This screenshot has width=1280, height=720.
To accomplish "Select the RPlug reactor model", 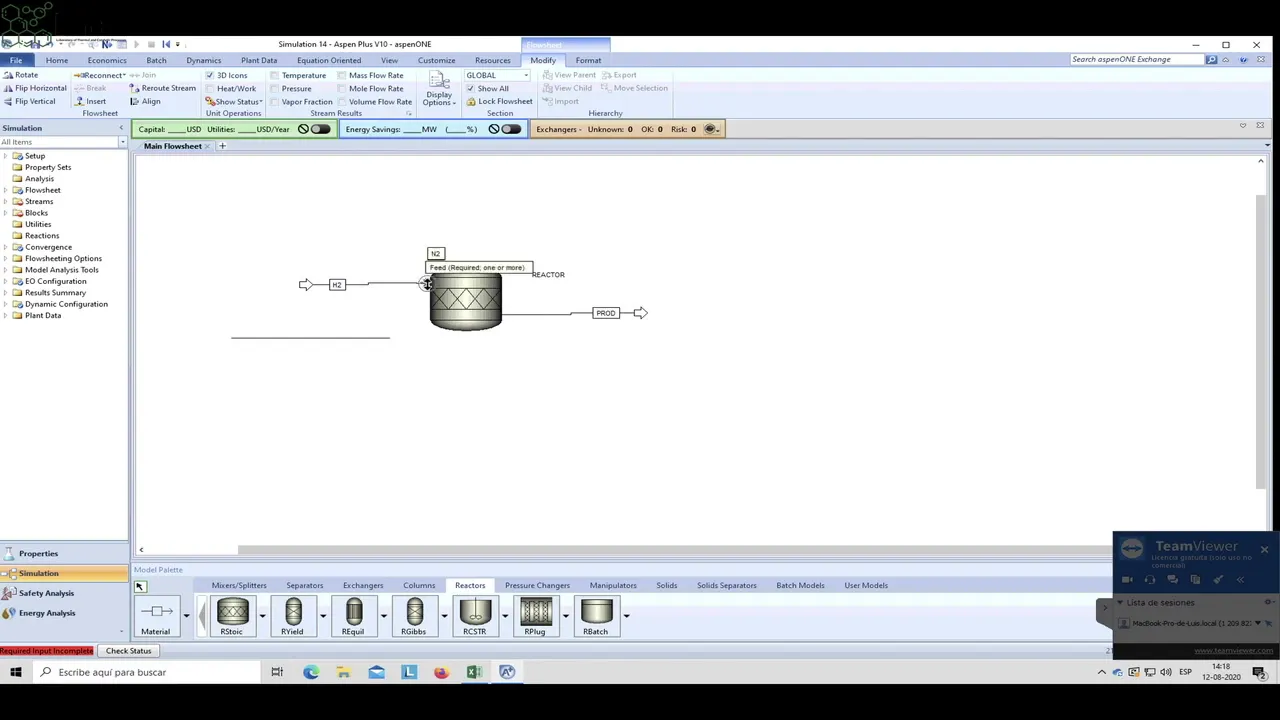I will [535, 616].
